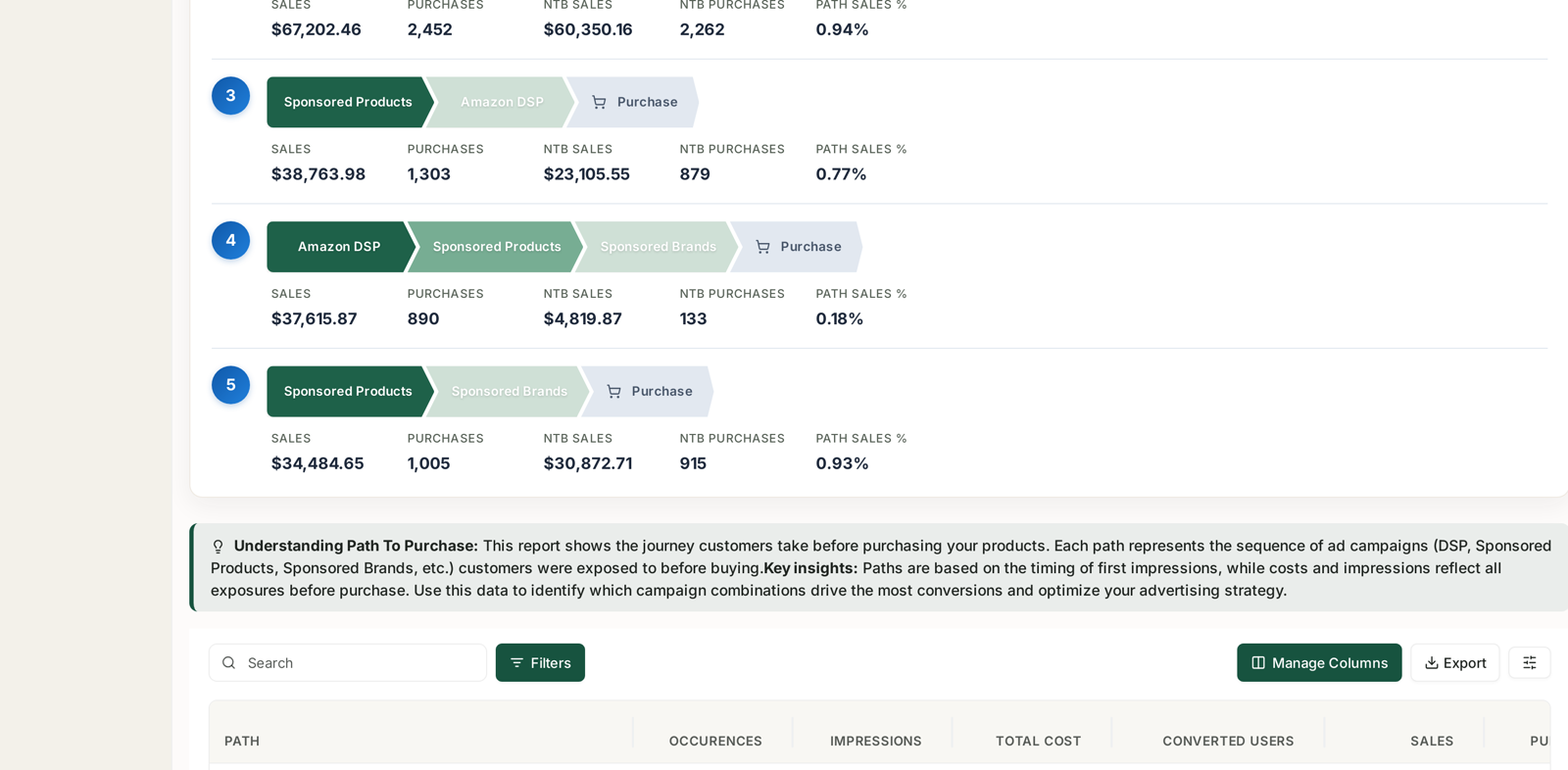1568x770 pixels.
Task: Click the table settings sliders icon
Action: [1529, 663]
